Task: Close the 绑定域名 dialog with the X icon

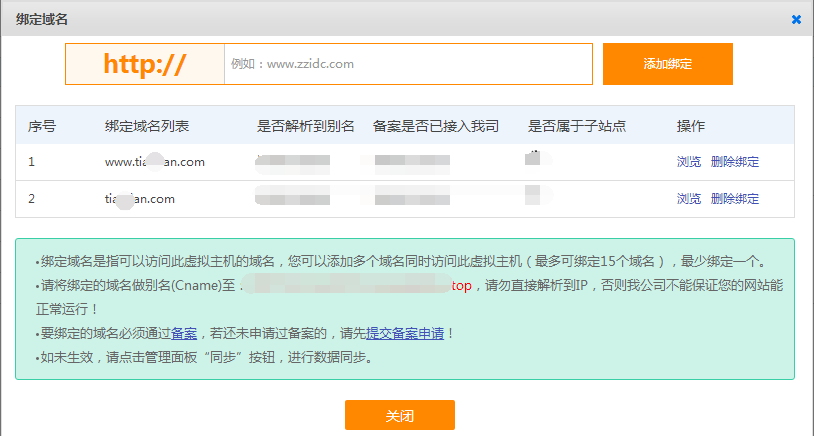Action: [796, 19]
